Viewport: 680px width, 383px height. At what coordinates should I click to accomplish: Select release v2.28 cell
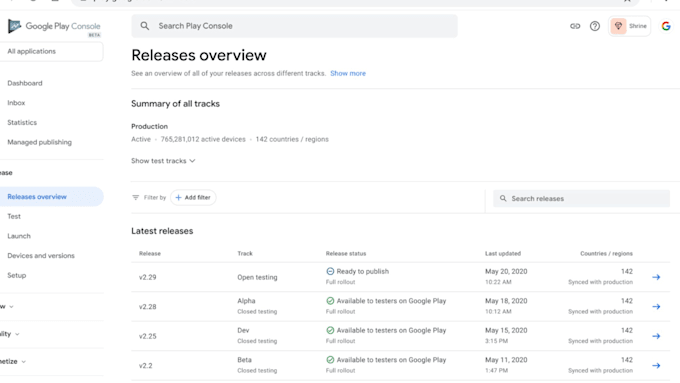click(x=147, y=307)
